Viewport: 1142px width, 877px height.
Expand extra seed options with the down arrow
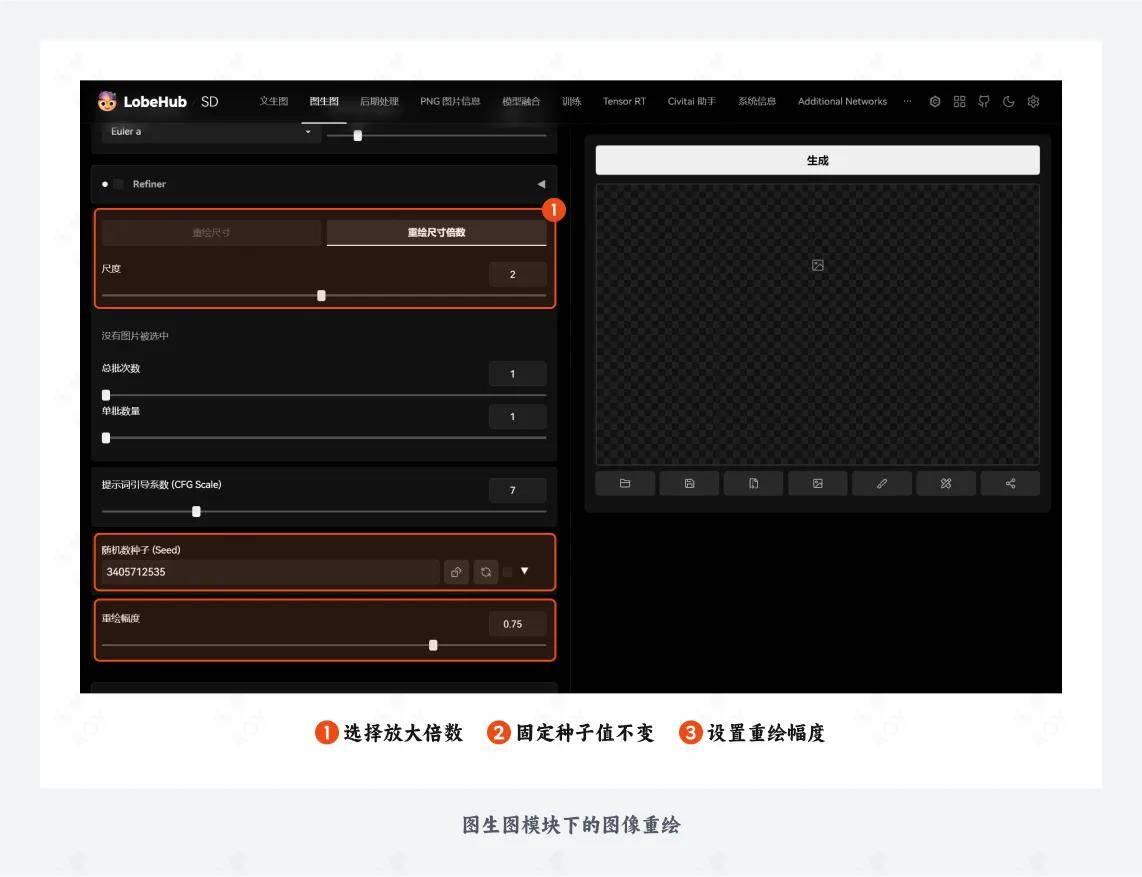click(x=524, y=571)
